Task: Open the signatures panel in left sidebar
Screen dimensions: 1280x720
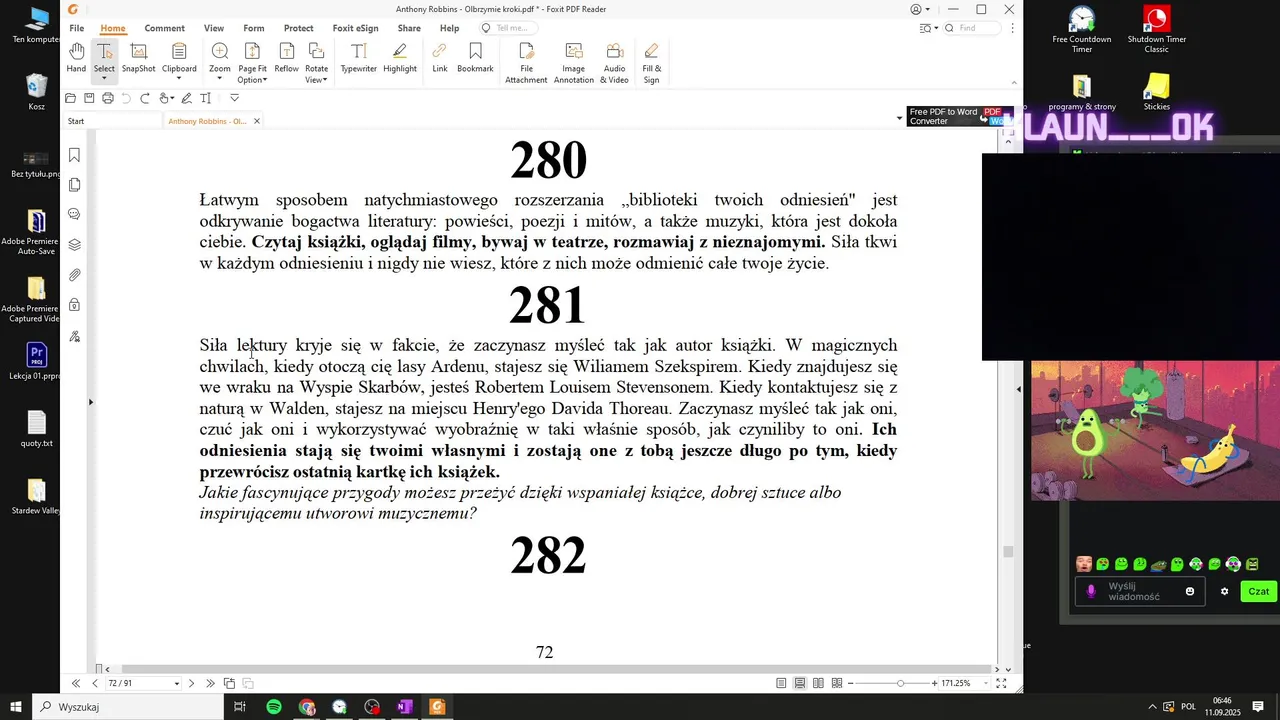Action: [x=74, y=336]
